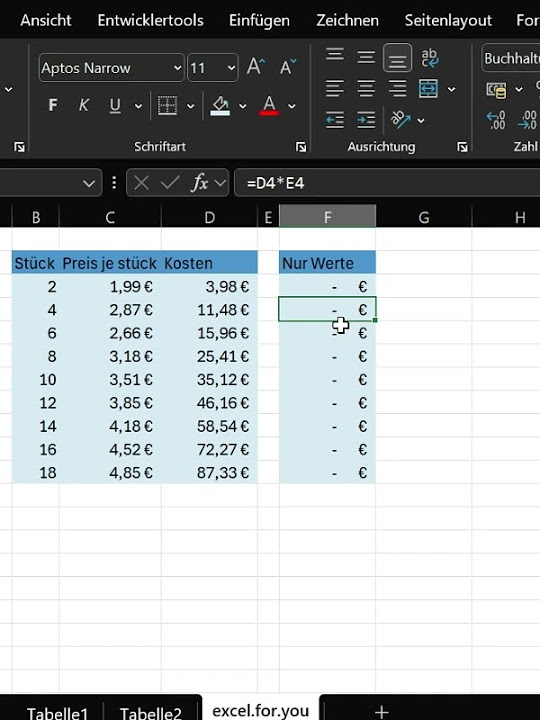The image size is (540, 720).
Task: Select column G header
Action: [x=424, y=217]
